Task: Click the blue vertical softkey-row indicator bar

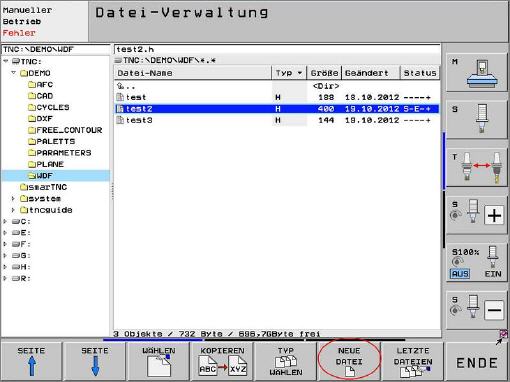Action: pyautogui.click(x=444, y=161)
